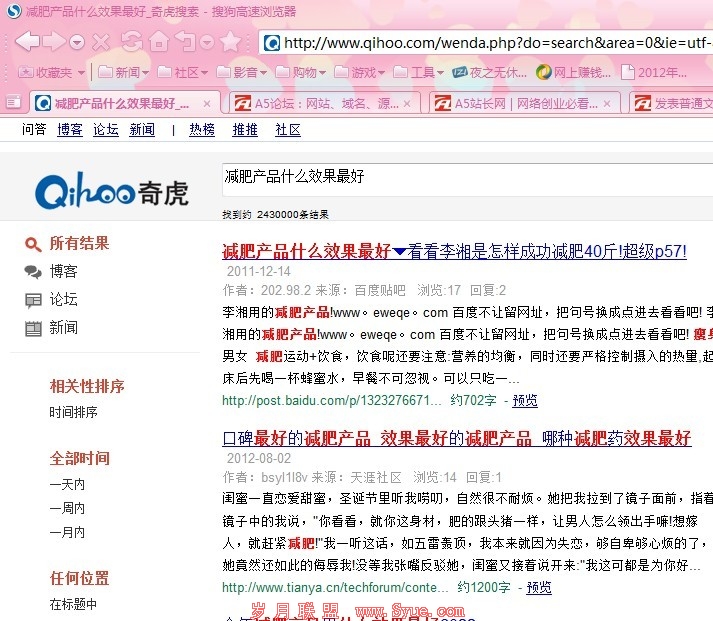The width and height of the screenshot is (713, 621).
Task: Click the browser address bar URL
Action: coord(490,42)
